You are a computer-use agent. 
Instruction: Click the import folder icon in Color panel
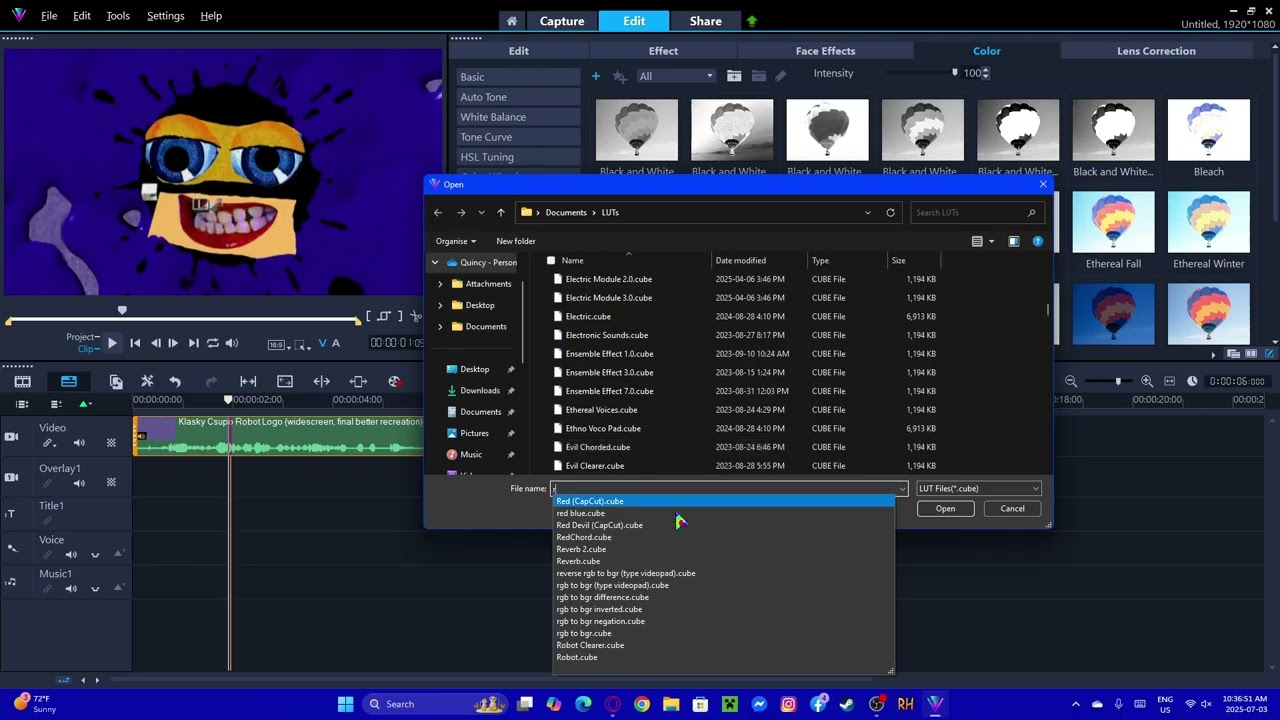coord(734,76)
